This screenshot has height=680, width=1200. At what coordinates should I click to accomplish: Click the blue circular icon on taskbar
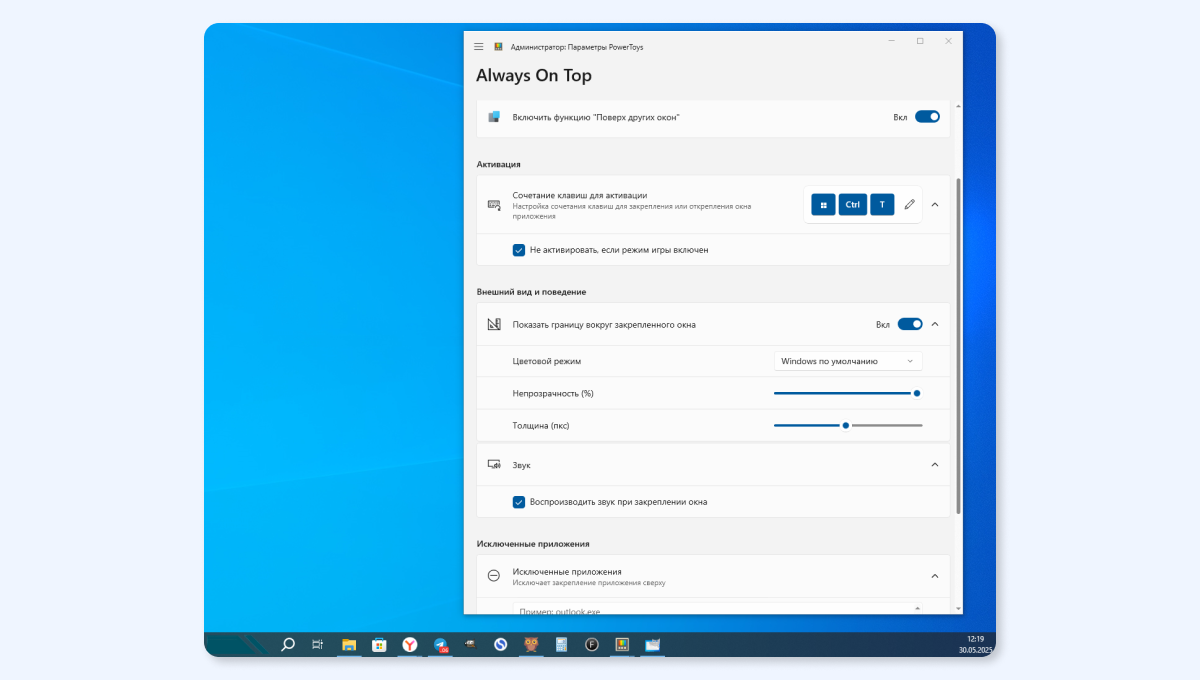tap(501, 645)
